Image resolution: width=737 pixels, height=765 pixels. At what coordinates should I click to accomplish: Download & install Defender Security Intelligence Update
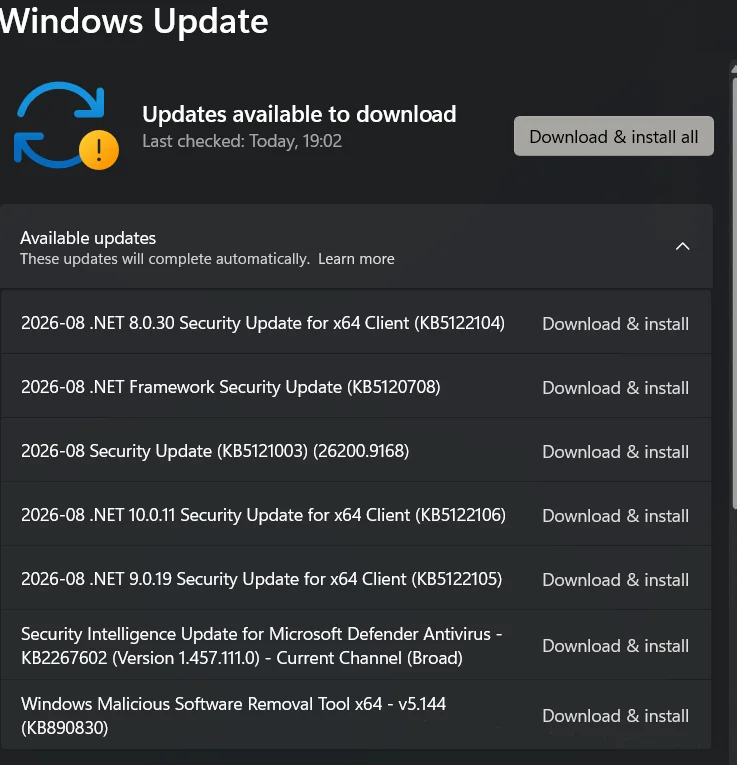click(x=616, y=645)
